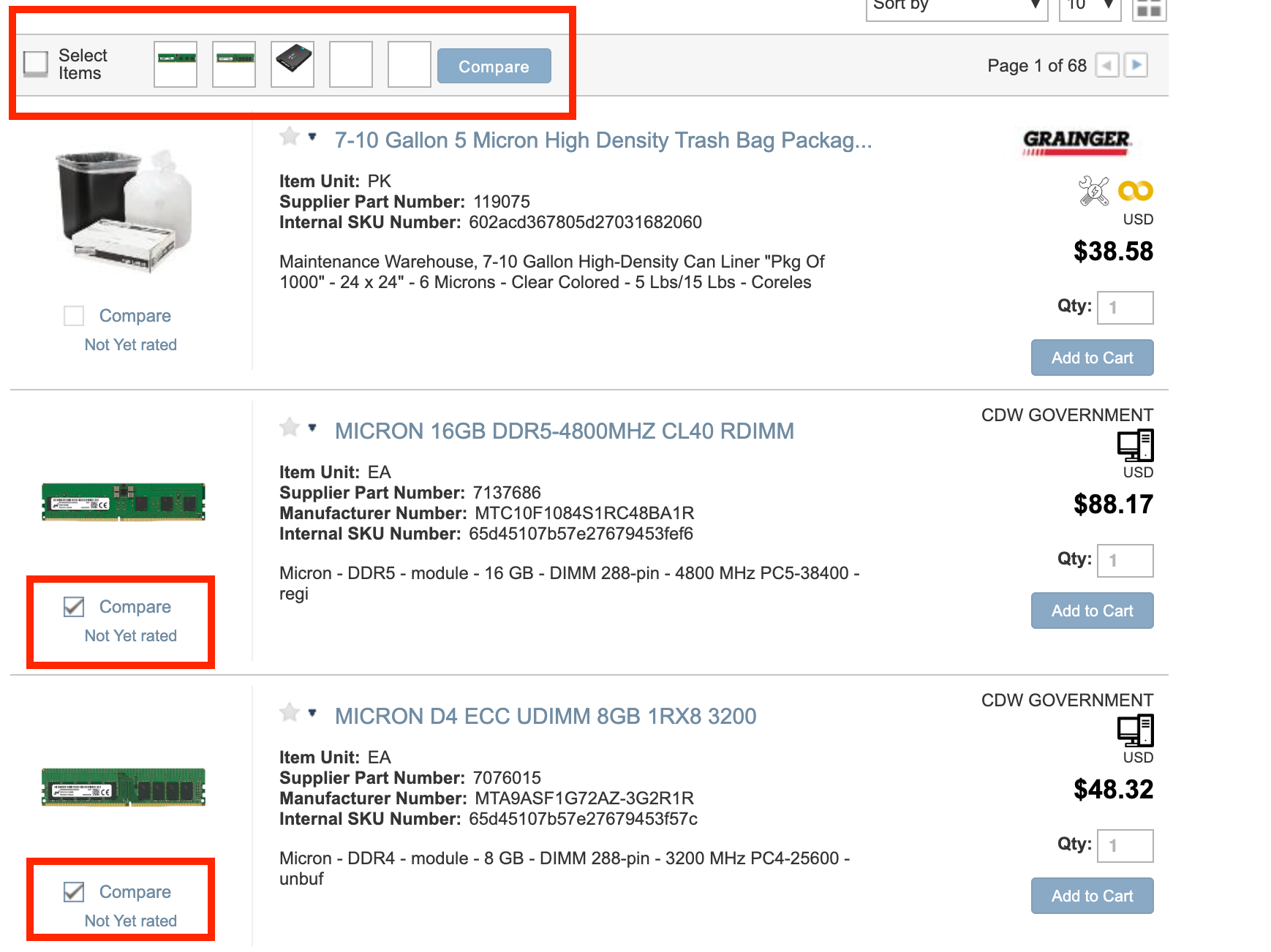Focus quantity field for MICRON D4 ECC UDIMM
Viewport: 1271px width, 952px height.
[1125, 846]
